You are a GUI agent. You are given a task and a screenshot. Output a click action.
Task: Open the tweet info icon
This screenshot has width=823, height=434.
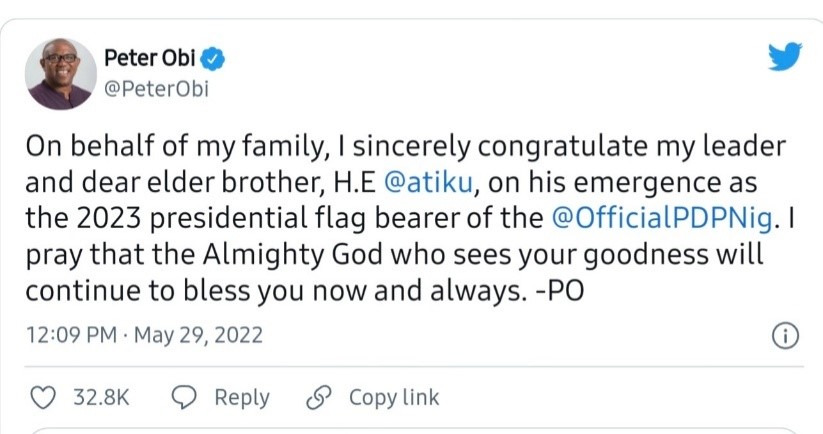click(786, 337)
